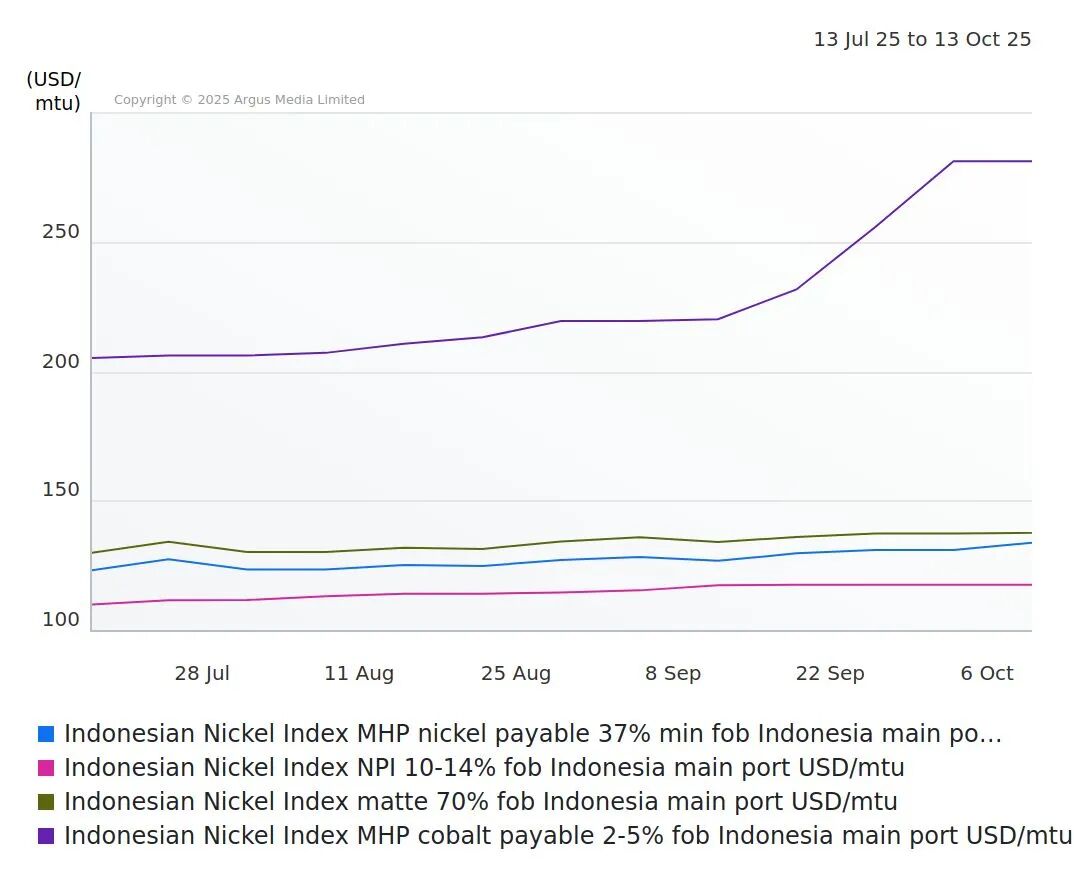Click the magenta NPI 10-14% legend swatch
The image size is (1074, 892).
46,768
